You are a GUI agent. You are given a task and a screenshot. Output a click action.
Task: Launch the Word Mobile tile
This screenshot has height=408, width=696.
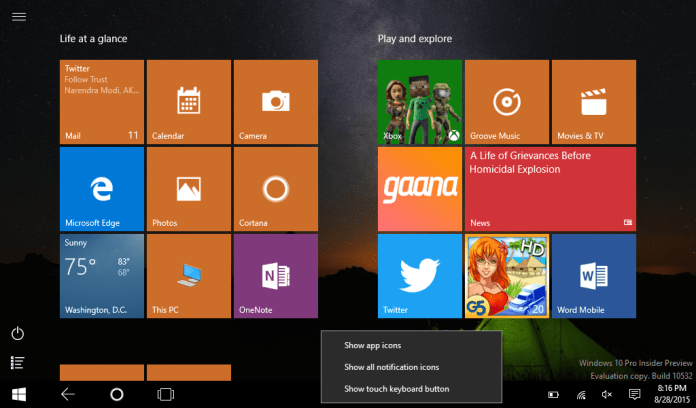(593, 276)
